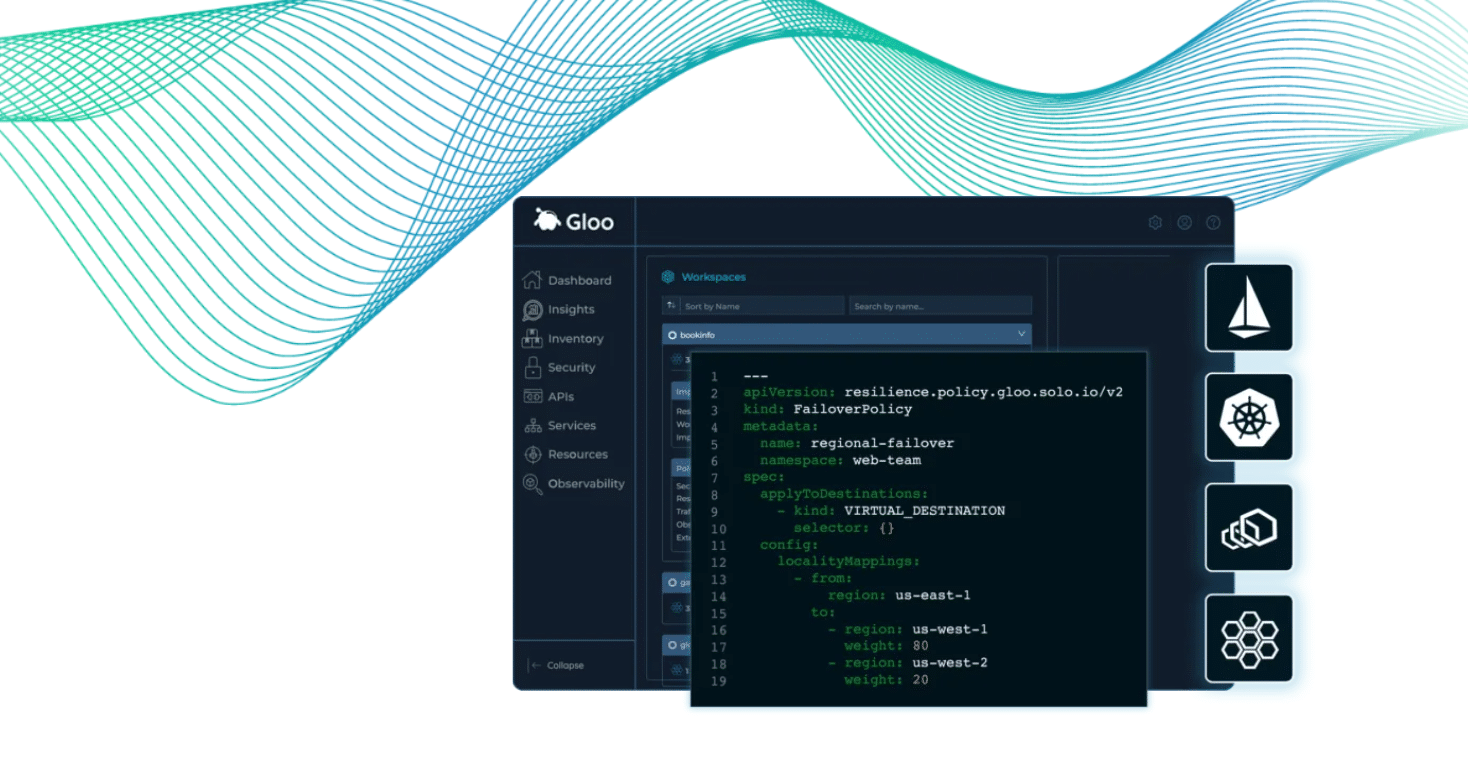Select the Istio sailboat tile
Viewport: 1468px width, 780px height.
[1249, 308]
